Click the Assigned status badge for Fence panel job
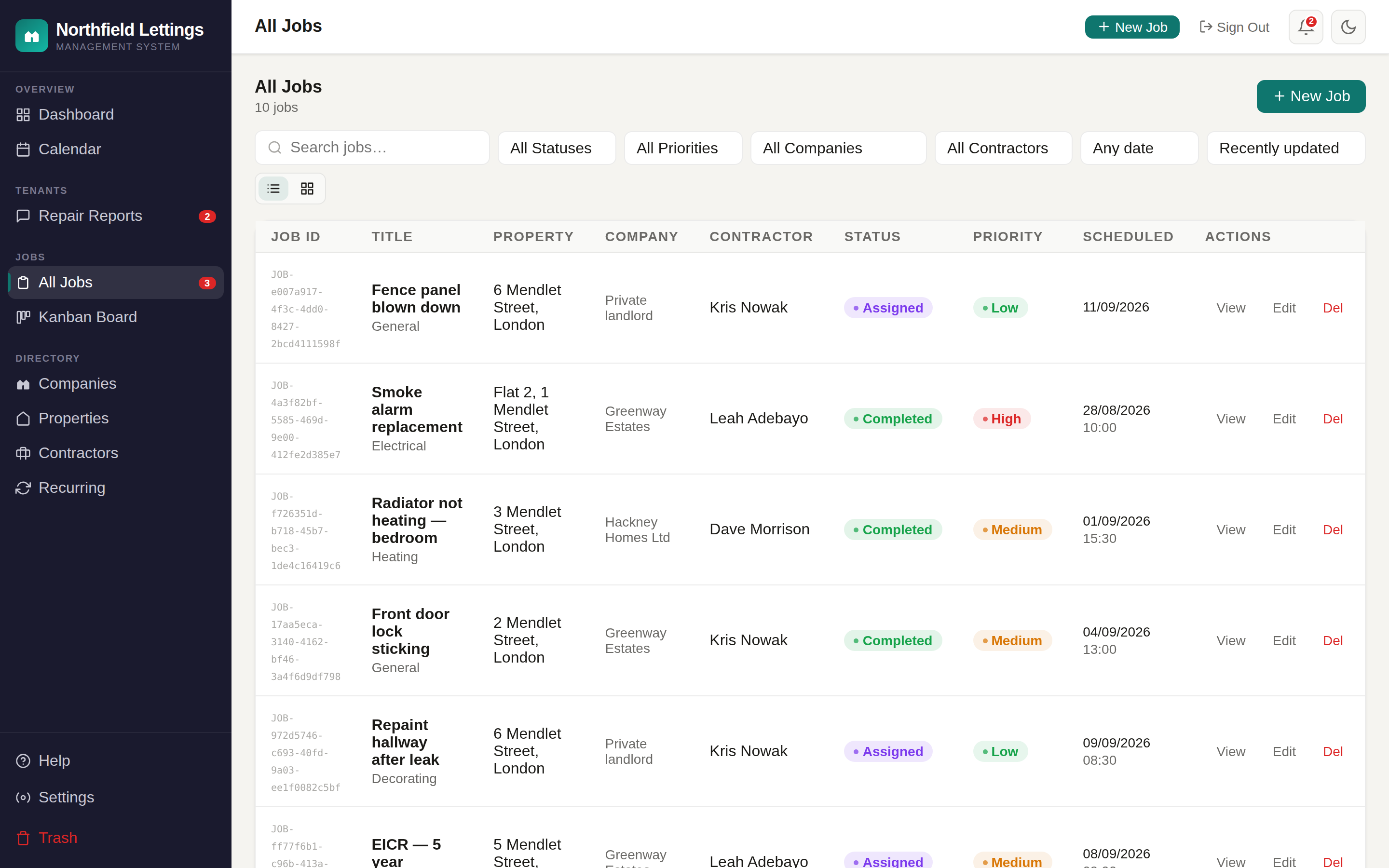The width and height of the screenshot is (1389, 868). point(888,308)
